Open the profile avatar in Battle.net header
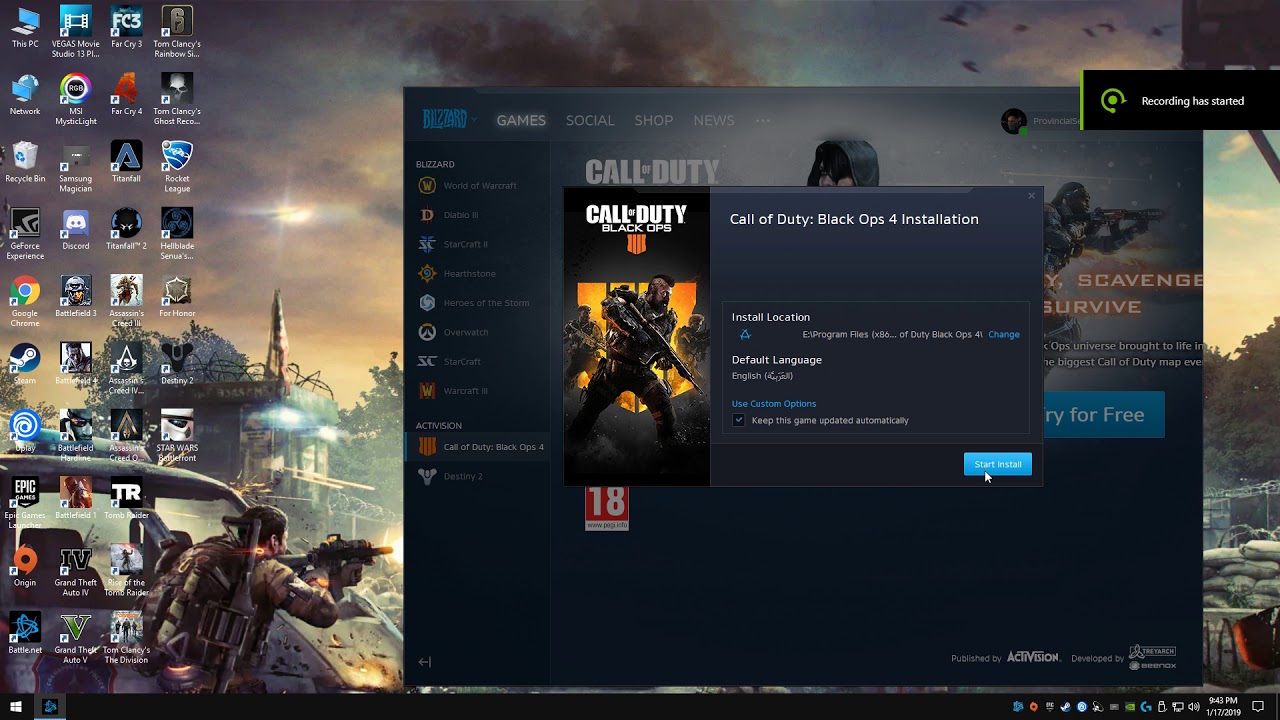This screenshot has height=720, width=1280. tap(1013, 121)
